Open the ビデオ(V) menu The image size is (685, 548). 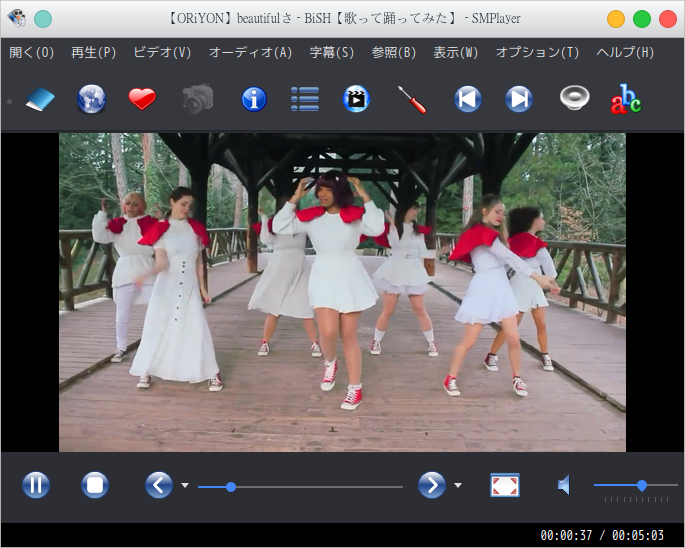(x=162, y=52)
